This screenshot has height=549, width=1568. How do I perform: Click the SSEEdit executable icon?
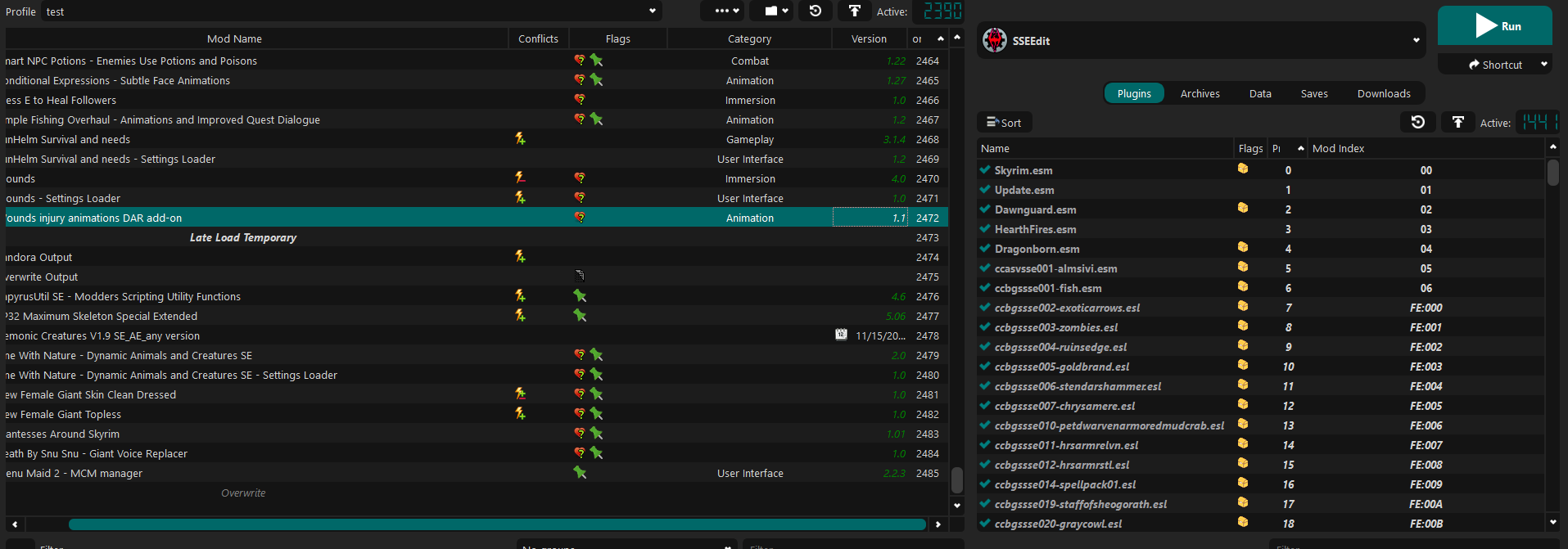point(995,40)
